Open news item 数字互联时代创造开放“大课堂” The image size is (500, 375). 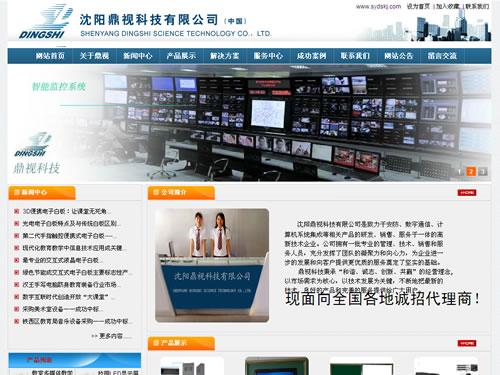pos(68,297)
